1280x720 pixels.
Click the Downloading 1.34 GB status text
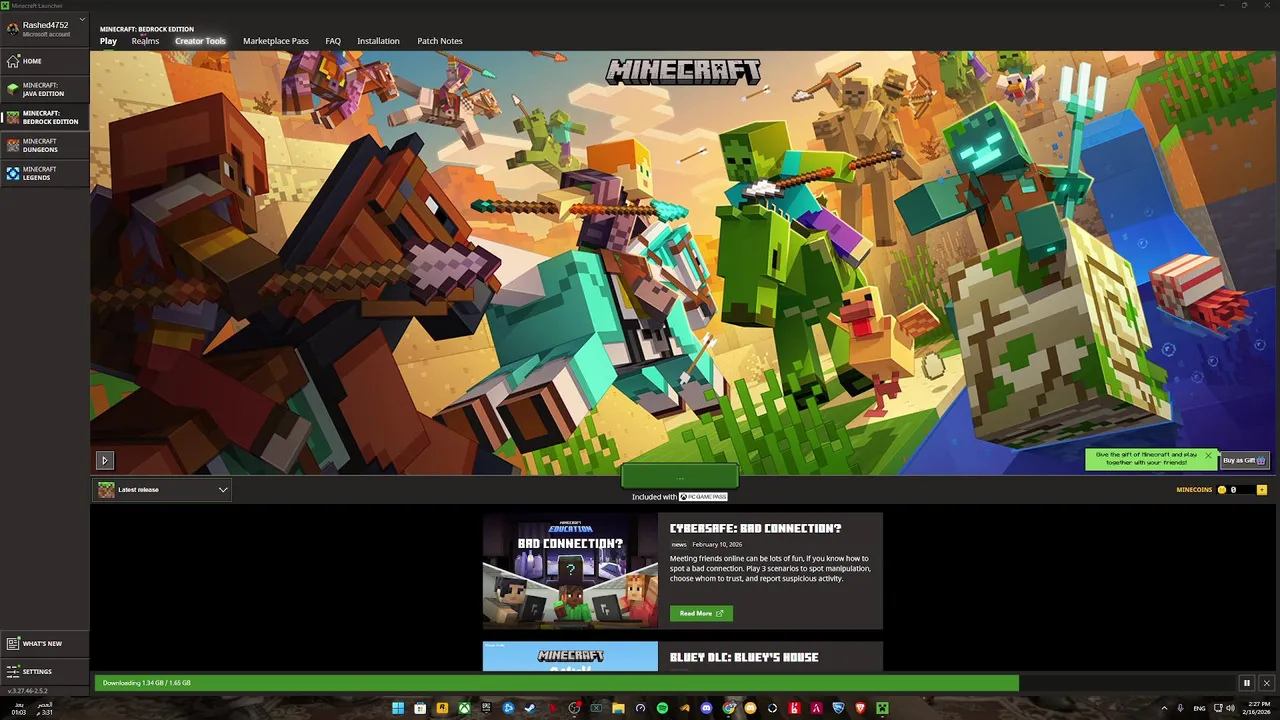[147, 683]
